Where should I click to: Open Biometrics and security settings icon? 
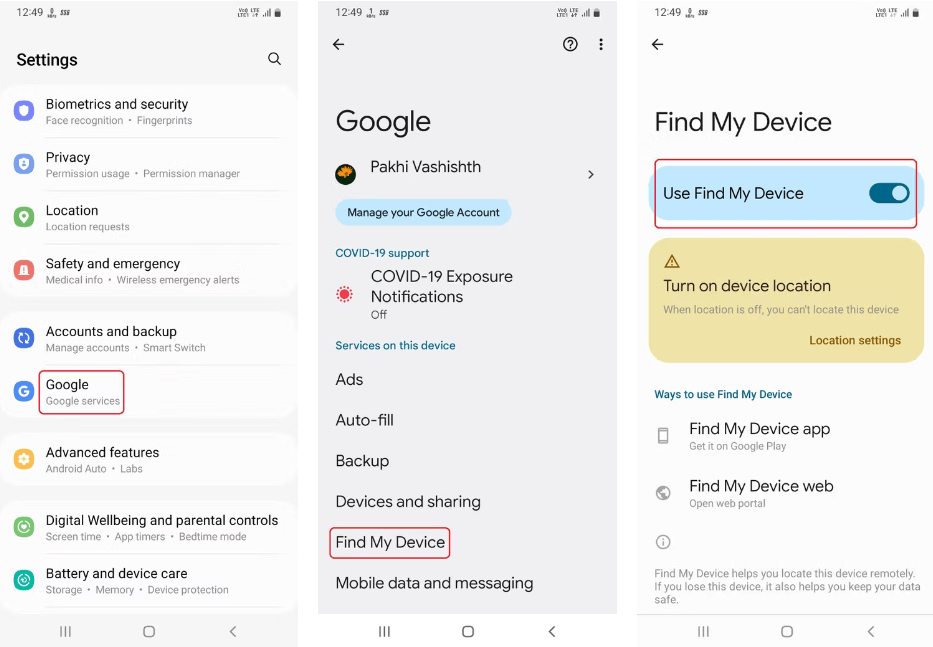23,110
